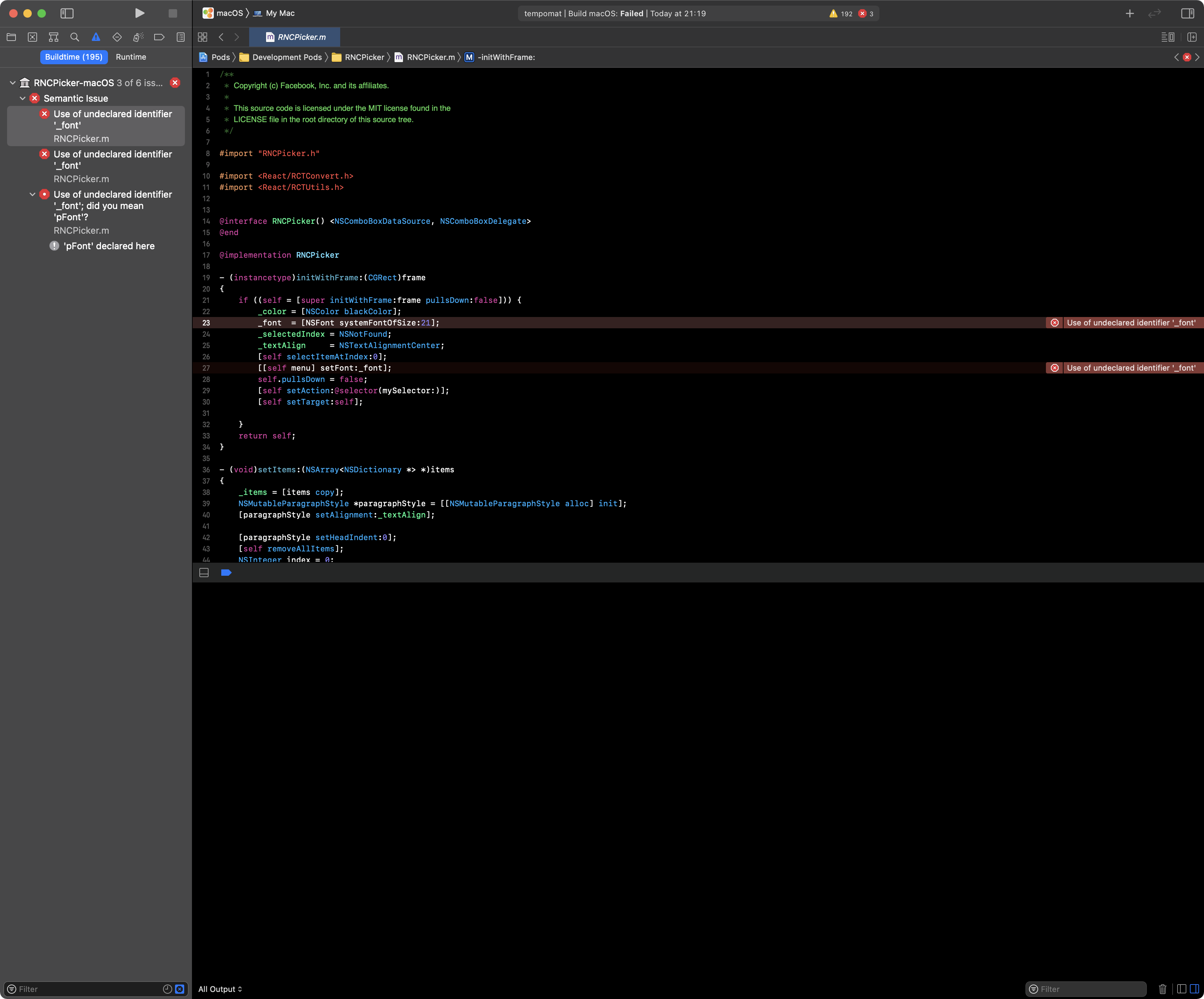Click the line 23 '_font' error annotation
The width and height of the screenshot is (1204, 999).
tap(1124, 323)
